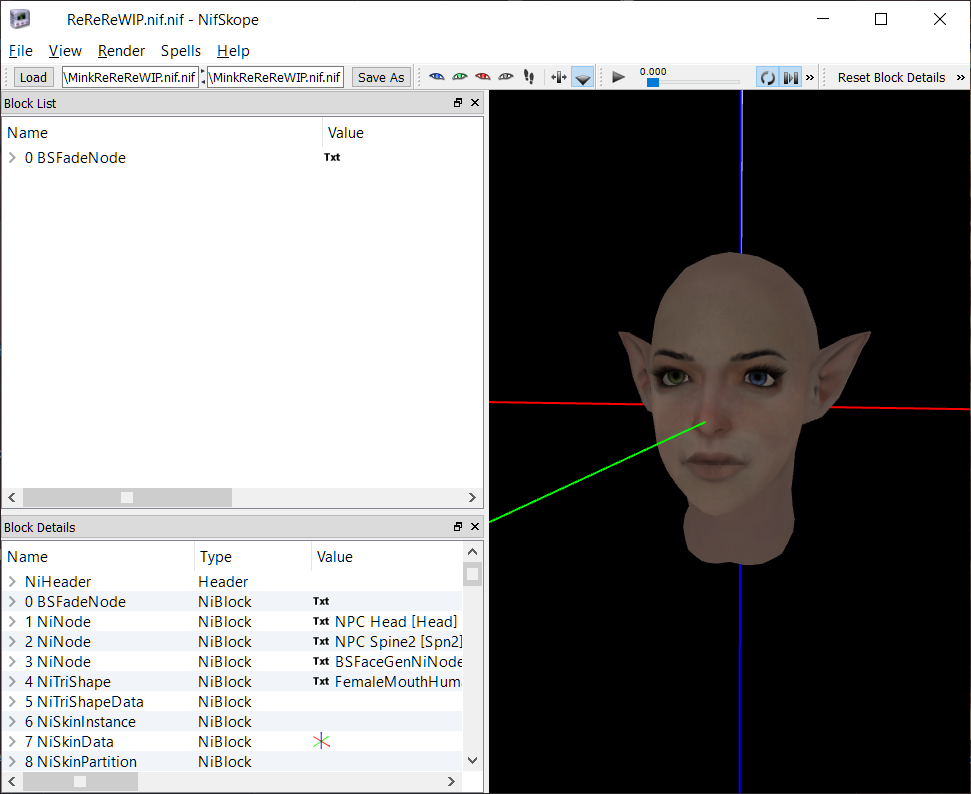The width and height of the screenshot is (971, 794).
Task: Play the animation
Action: tap(618, 77)
